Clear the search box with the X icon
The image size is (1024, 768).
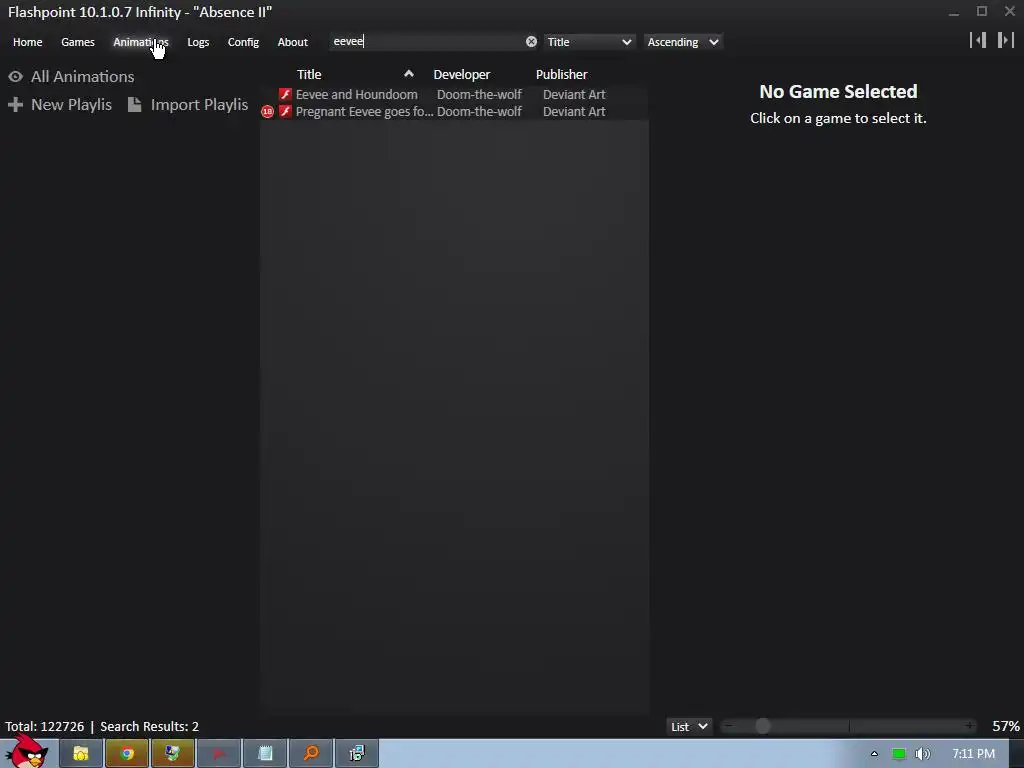pos(531,42)
